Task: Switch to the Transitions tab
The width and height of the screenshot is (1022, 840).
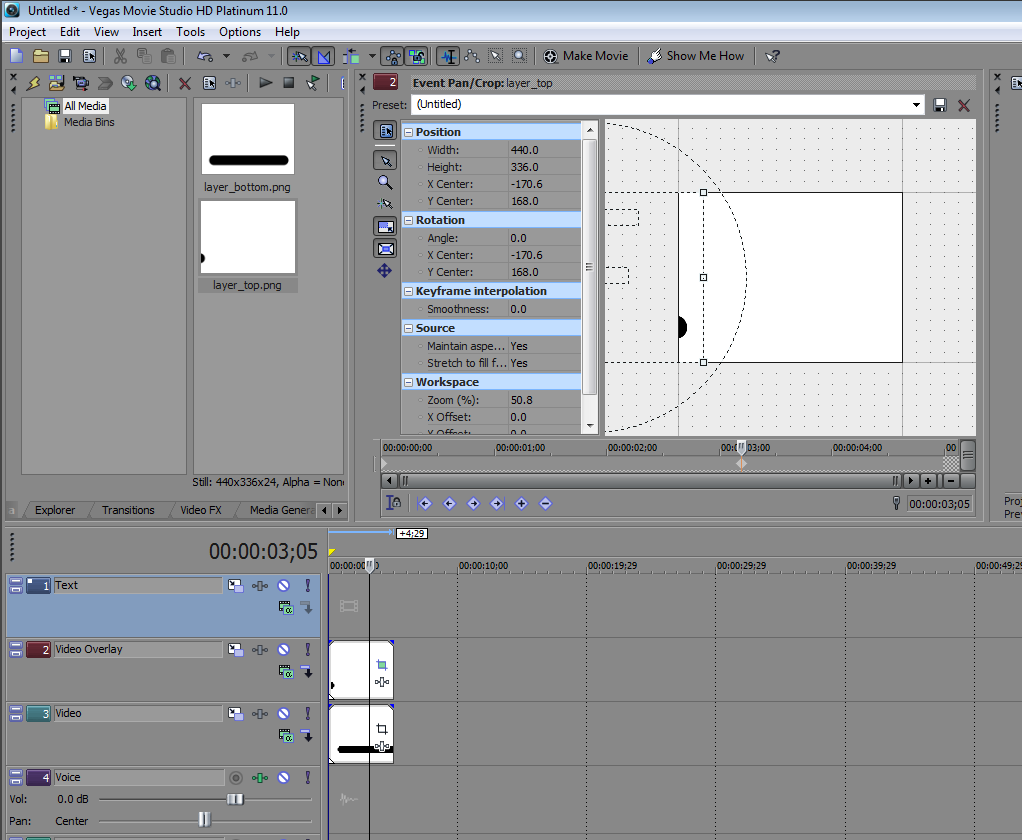Action: tap(128, 510)
